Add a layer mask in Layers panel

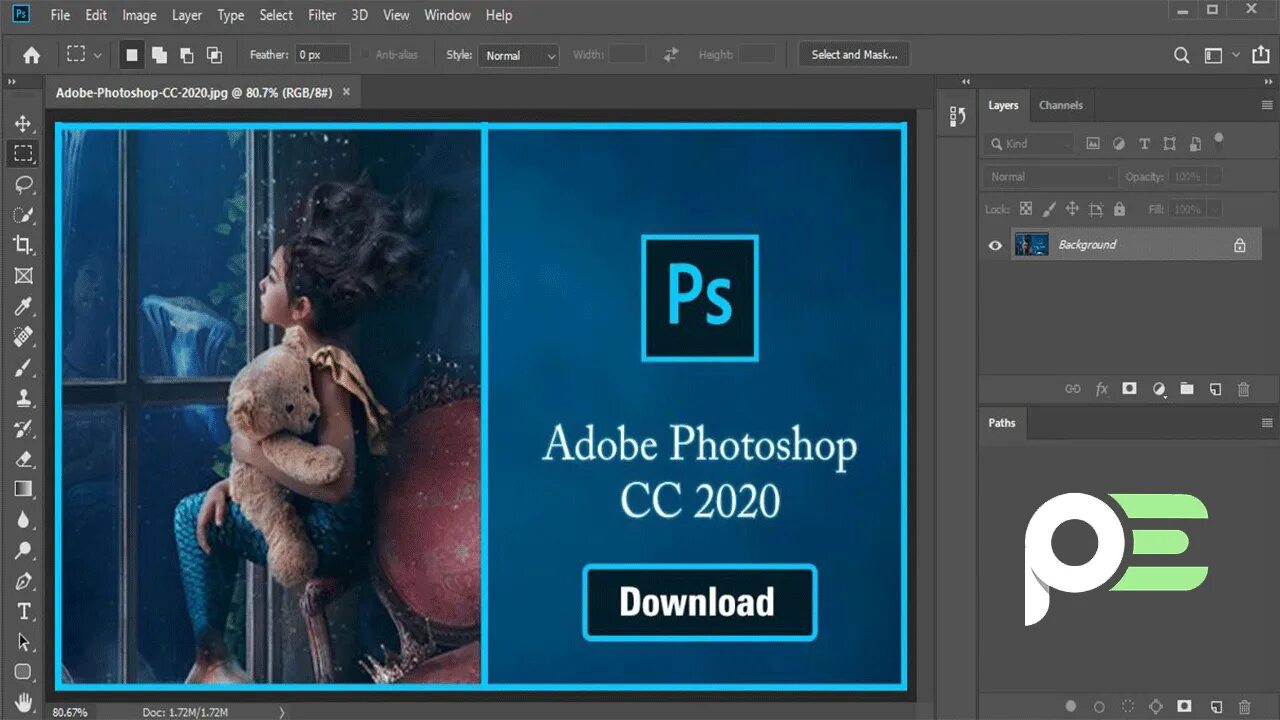pos(1129,389)
